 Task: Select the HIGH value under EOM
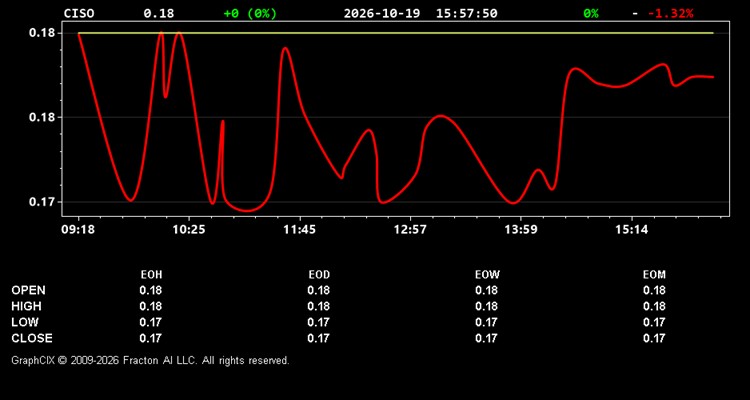654,306
